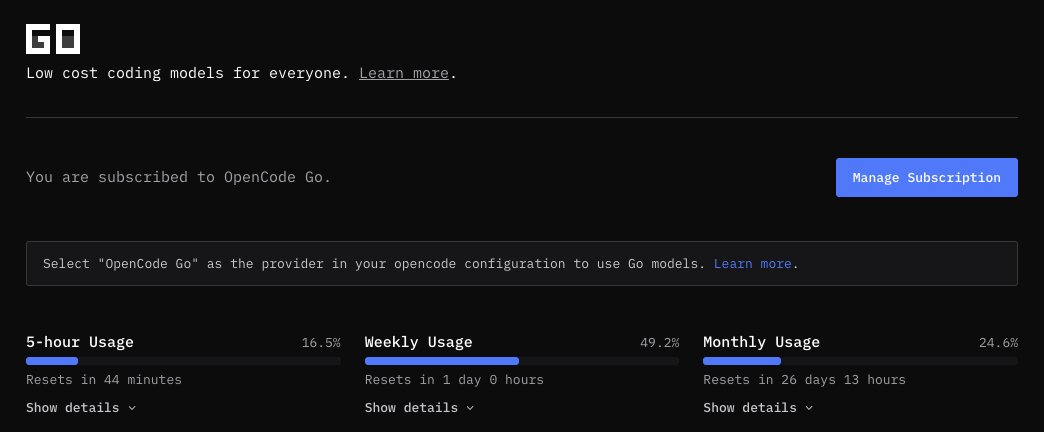The width and height of the screenshot is (1044, 432).
Task: Click the 'Monthly Usage' heading
Action: (762, 342)
